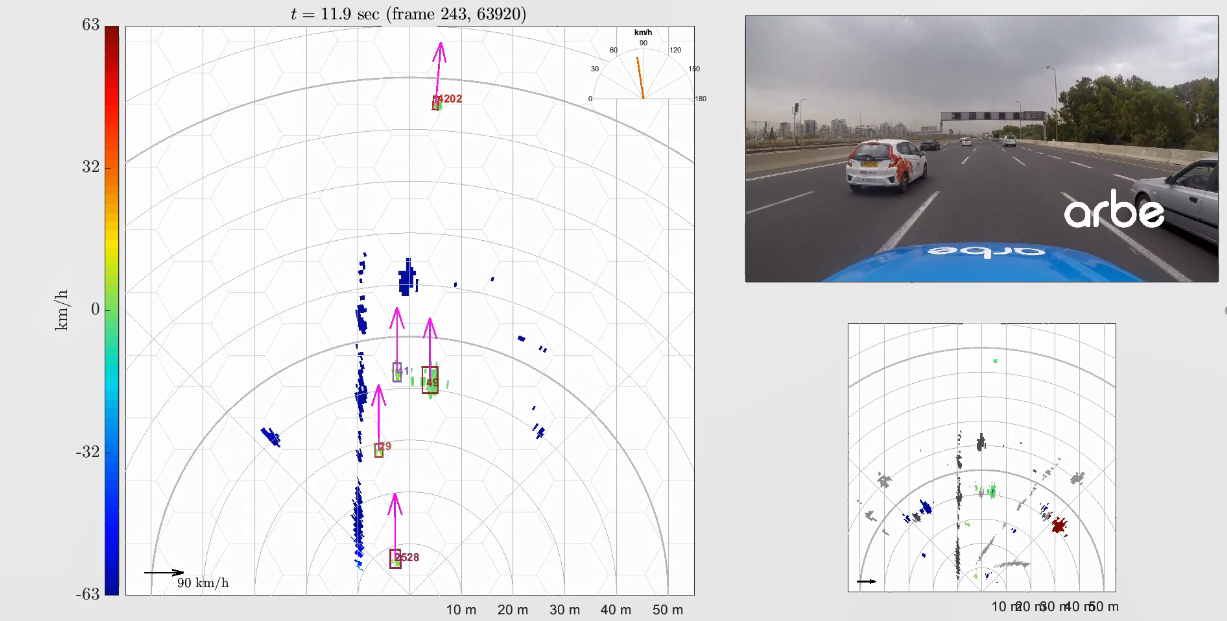Click the arbe logo on the camera view
Viewport: 1227px width, 621px height.
[1114, 211]
